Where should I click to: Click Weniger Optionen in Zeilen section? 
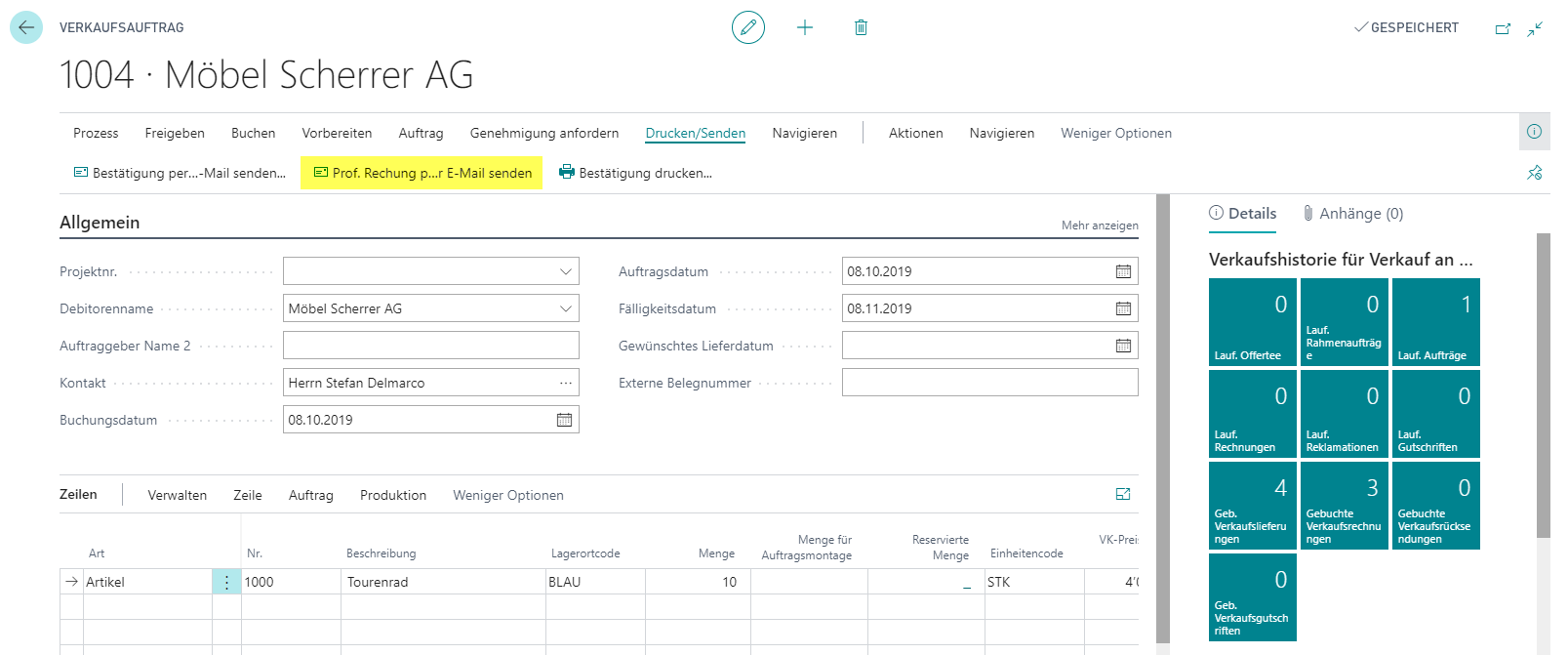[x=508, y=495]
